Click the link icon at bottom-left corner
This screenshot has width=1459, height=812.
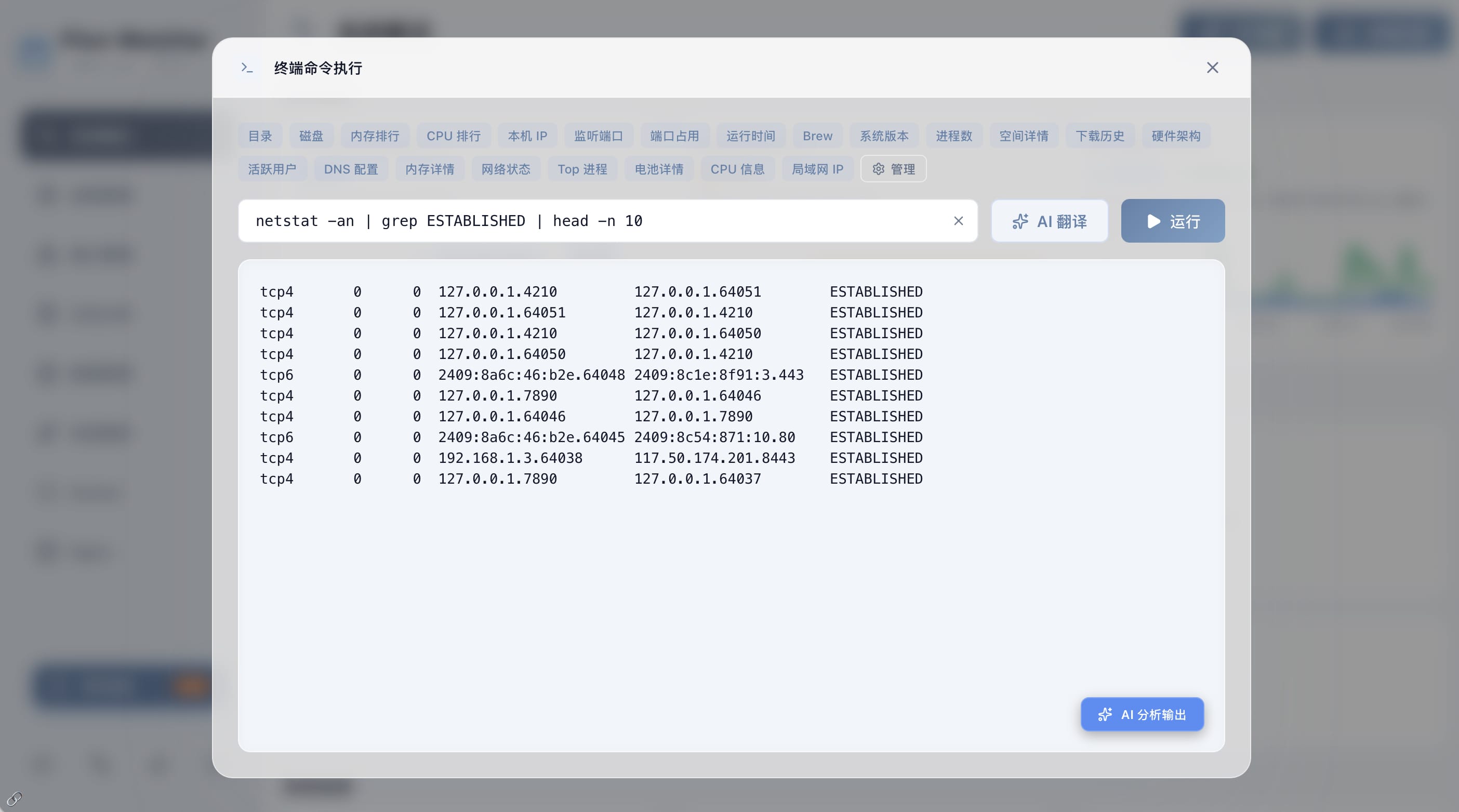(14, 798)
